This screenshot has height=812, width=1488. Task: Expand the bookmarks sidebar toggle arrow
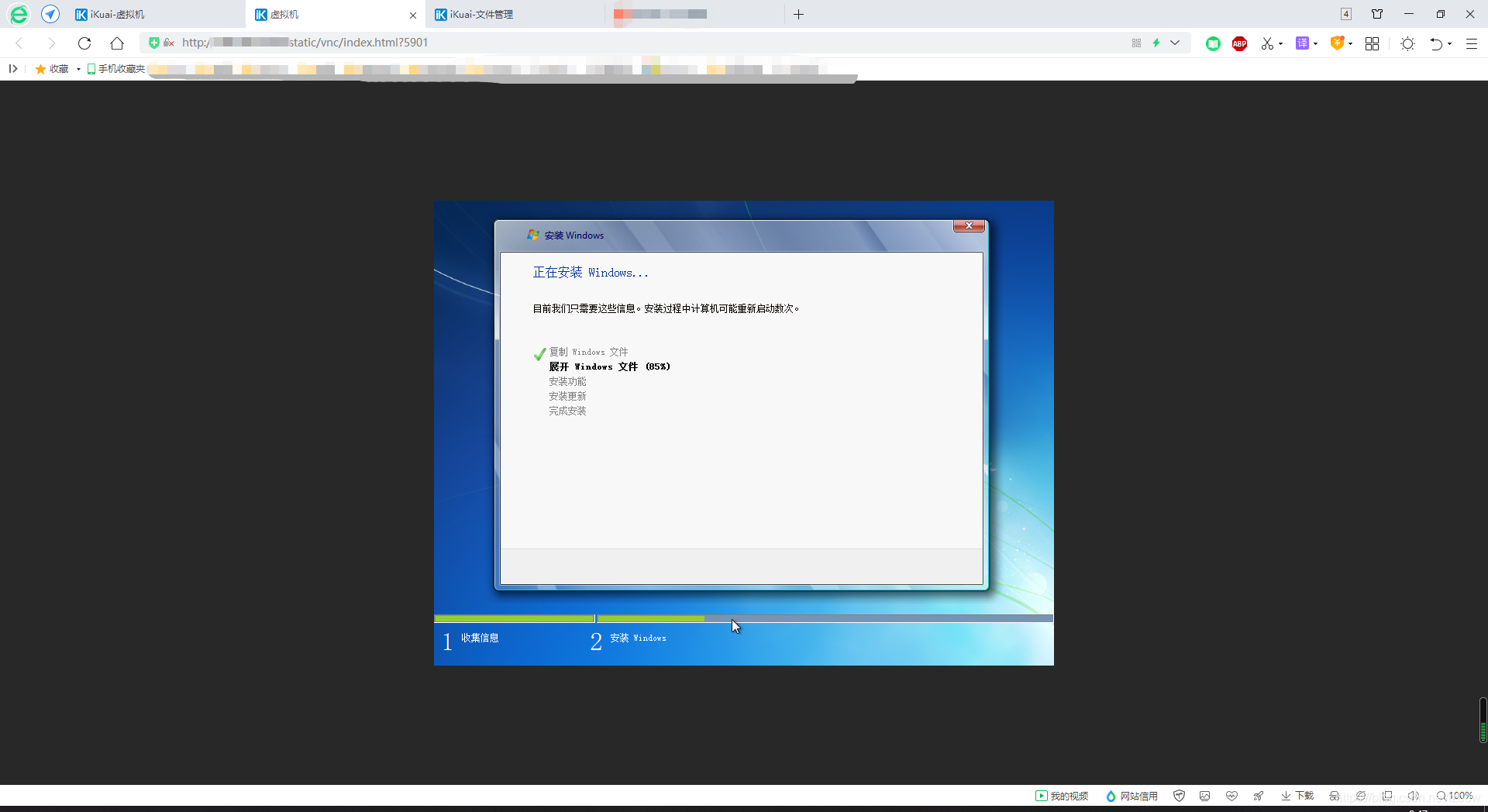click(13, 69)
